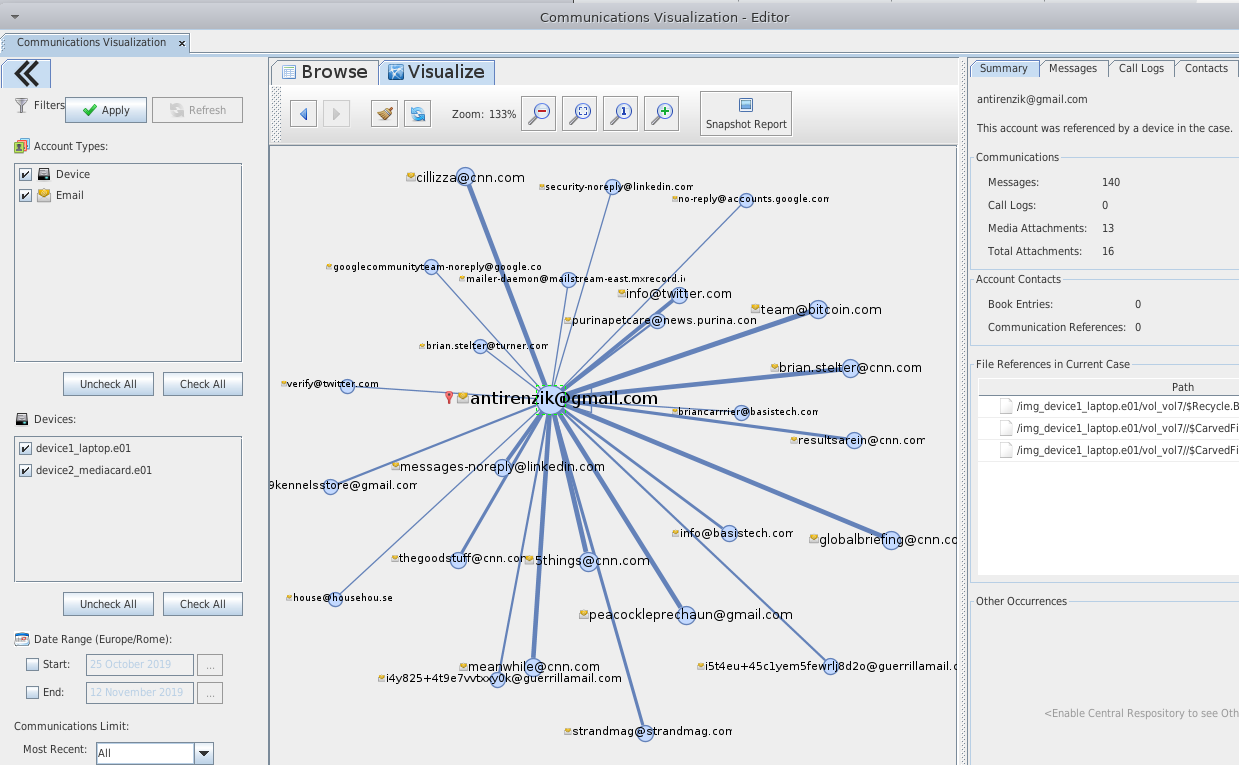Viewport: 1239px width, 765px height.
Task: Click the End date field
Action: tap(140, 692)
